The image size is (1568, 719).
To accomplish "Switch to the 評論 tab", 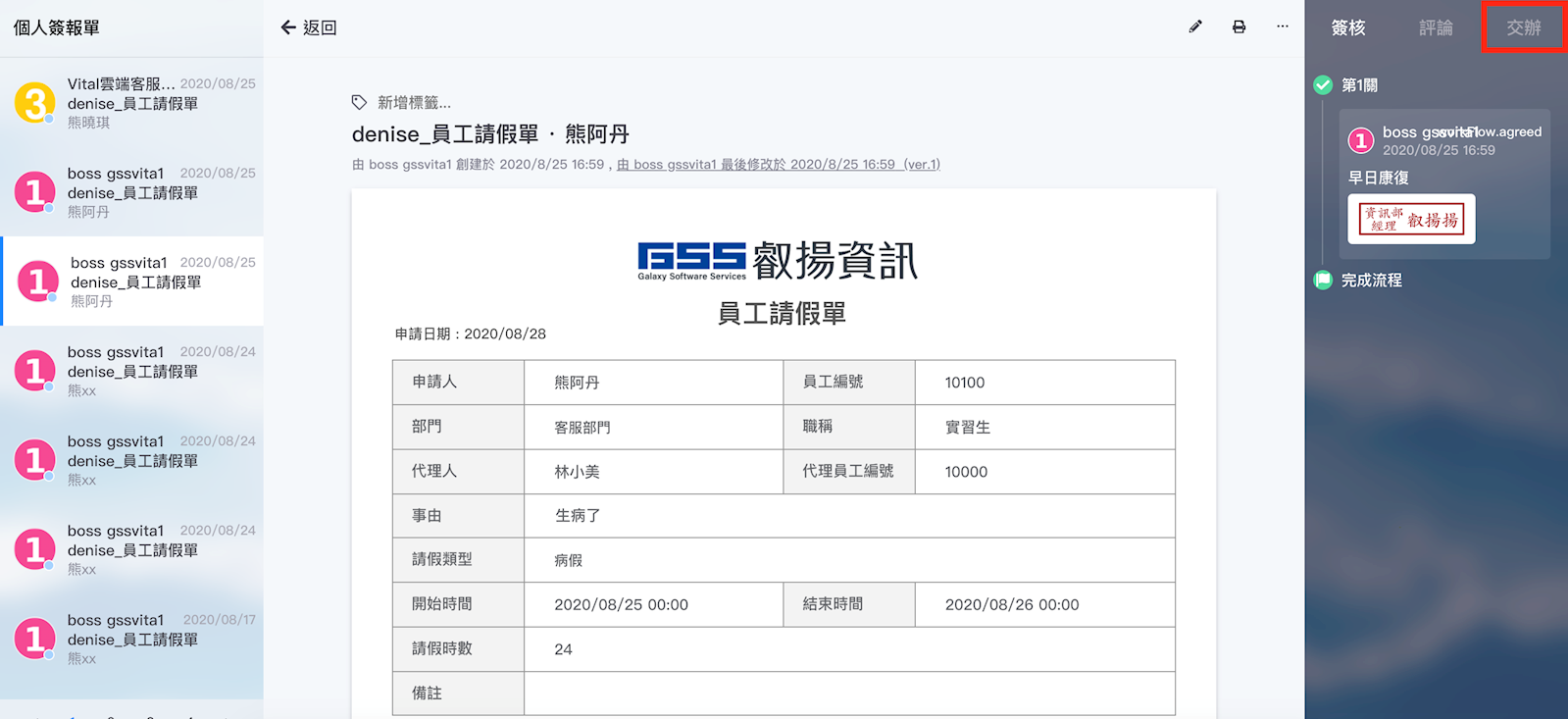I will point(1436,27).
